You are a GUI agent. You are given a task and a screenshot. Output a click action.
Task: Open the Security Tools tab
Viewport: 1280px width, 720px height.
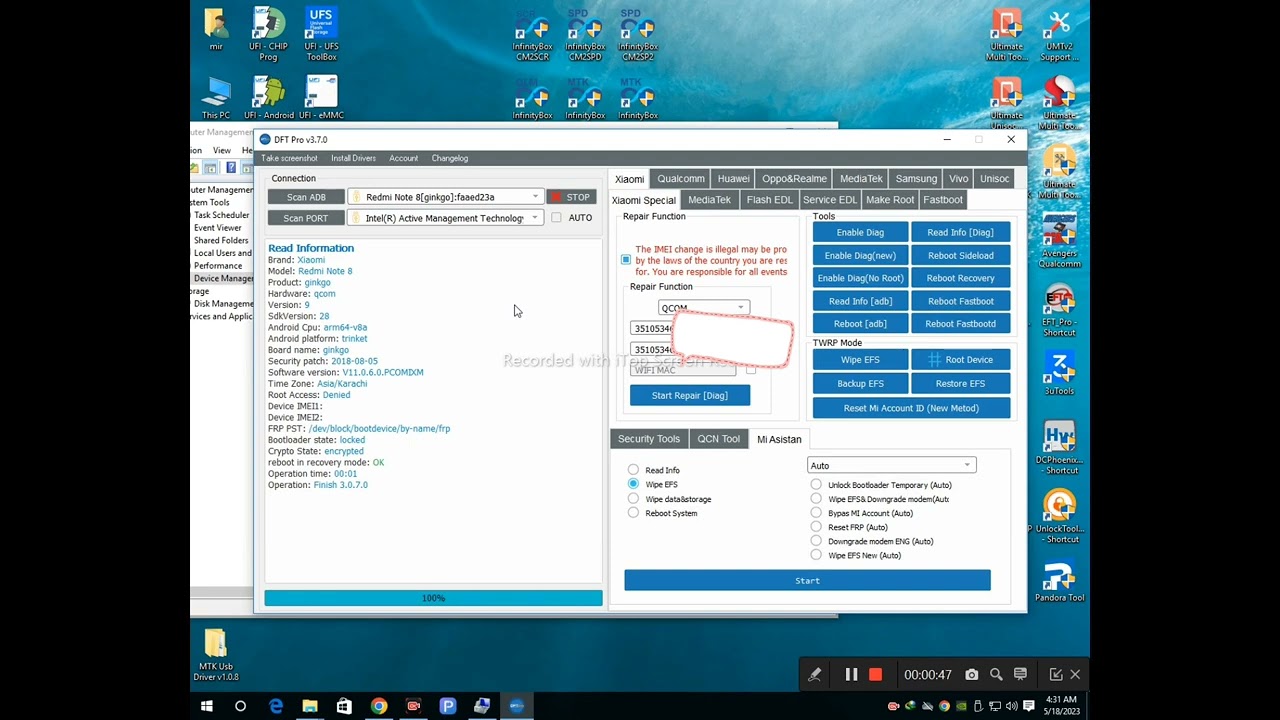pos(649,439)
